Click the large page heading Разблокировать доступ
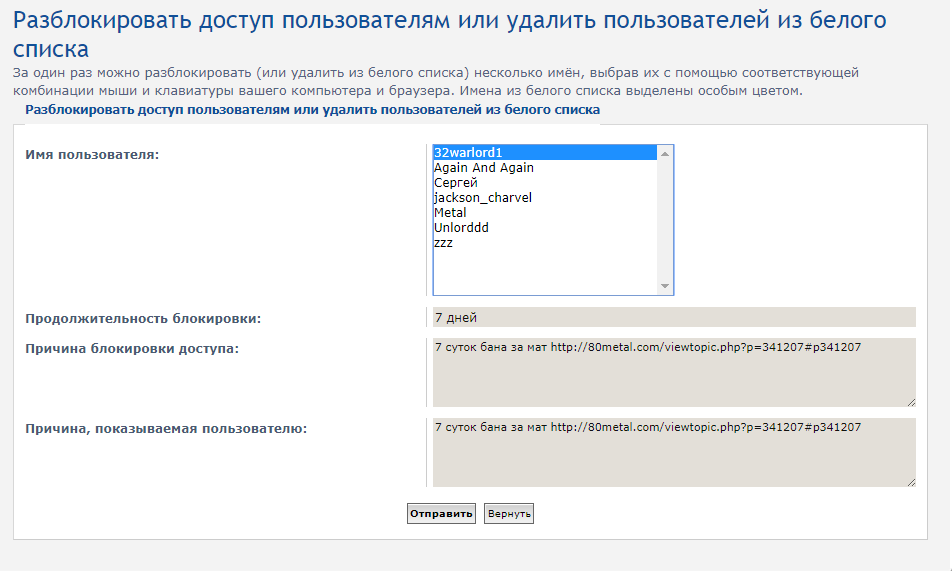 (449, 34)
